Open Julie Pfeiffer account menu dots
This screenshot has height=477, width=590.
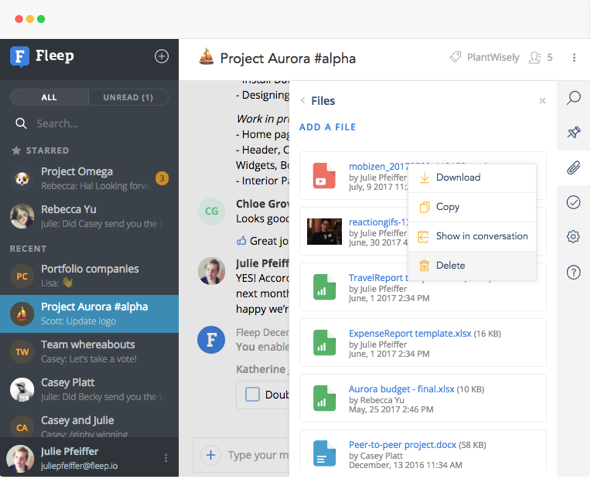166,458
